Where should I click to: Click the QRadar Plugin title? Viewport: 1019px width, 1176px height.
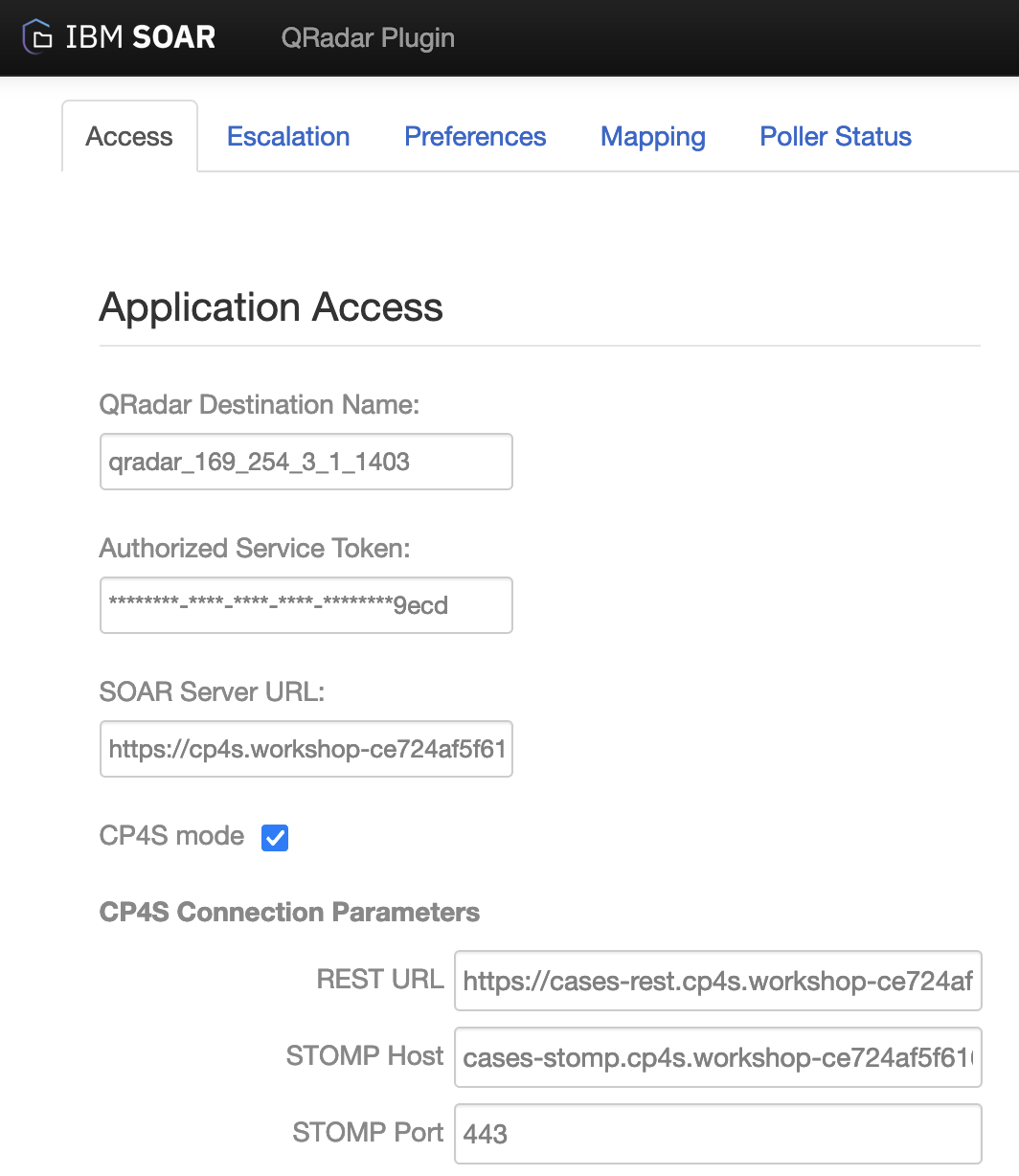368,38
